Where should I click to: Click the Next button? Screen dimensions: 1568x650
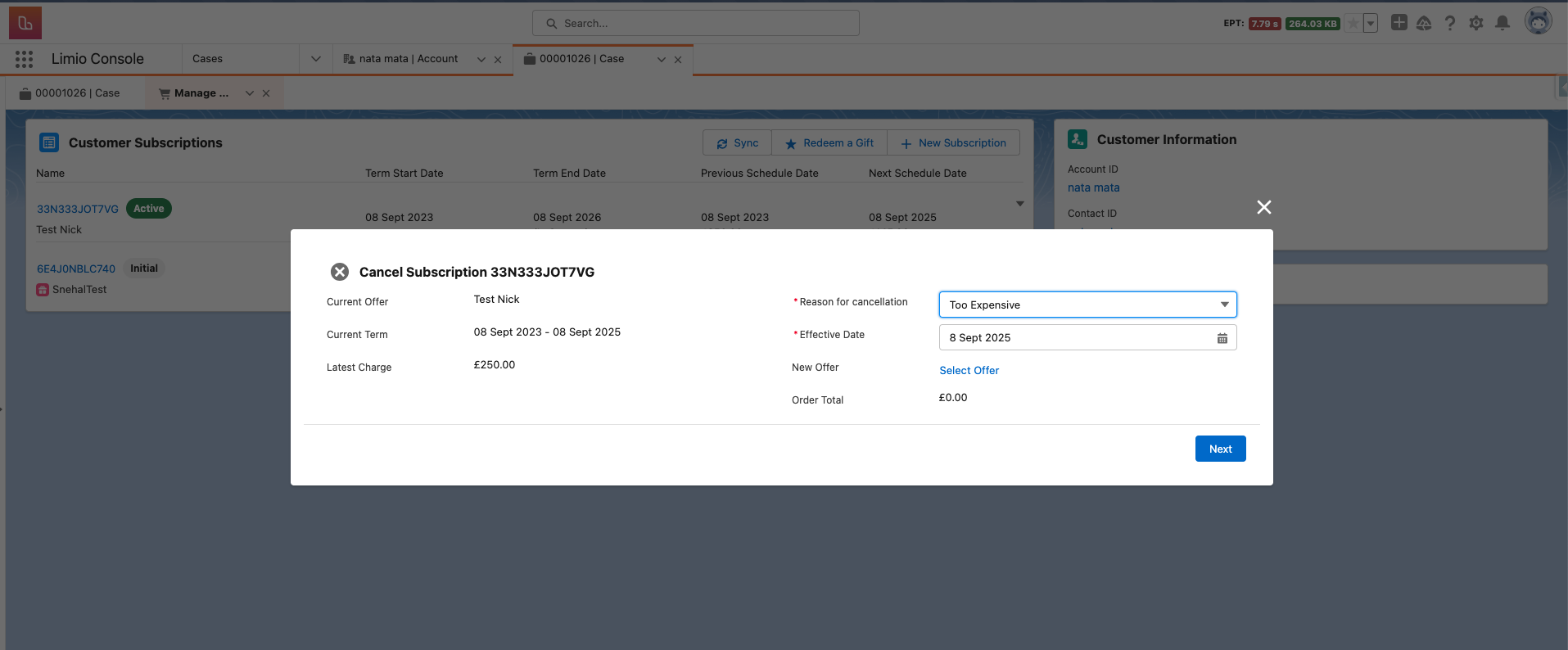pyautogui.click(x=1219, y=449)
